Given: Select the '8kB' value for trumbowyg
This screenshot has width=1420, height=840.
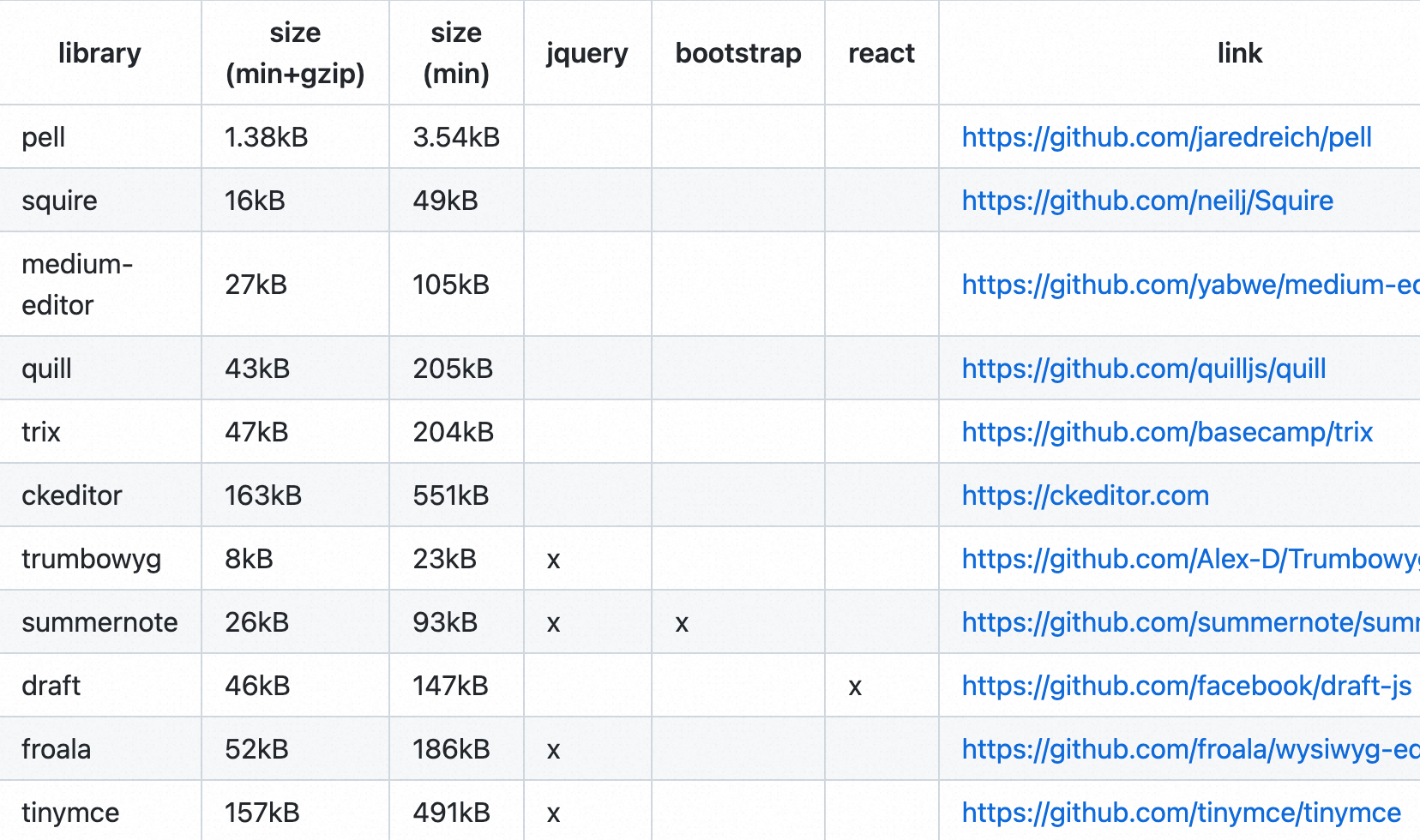Looking at the screenshot, I should 249,559.
